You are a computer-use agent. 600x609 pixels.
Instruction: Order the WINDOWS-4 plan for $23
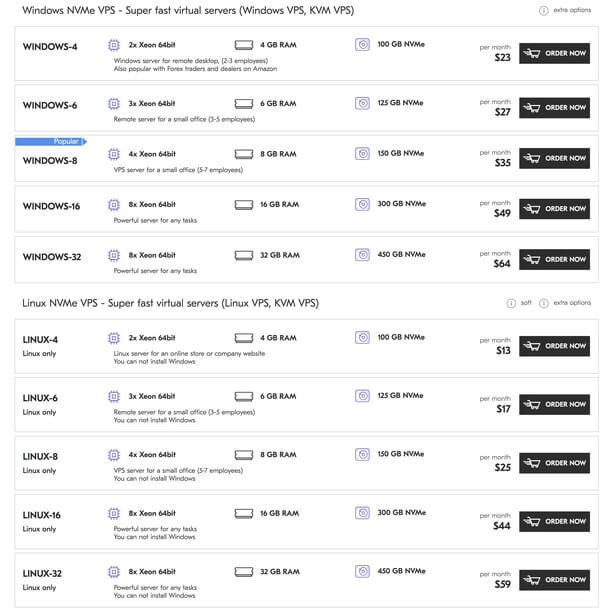(554, 53)
